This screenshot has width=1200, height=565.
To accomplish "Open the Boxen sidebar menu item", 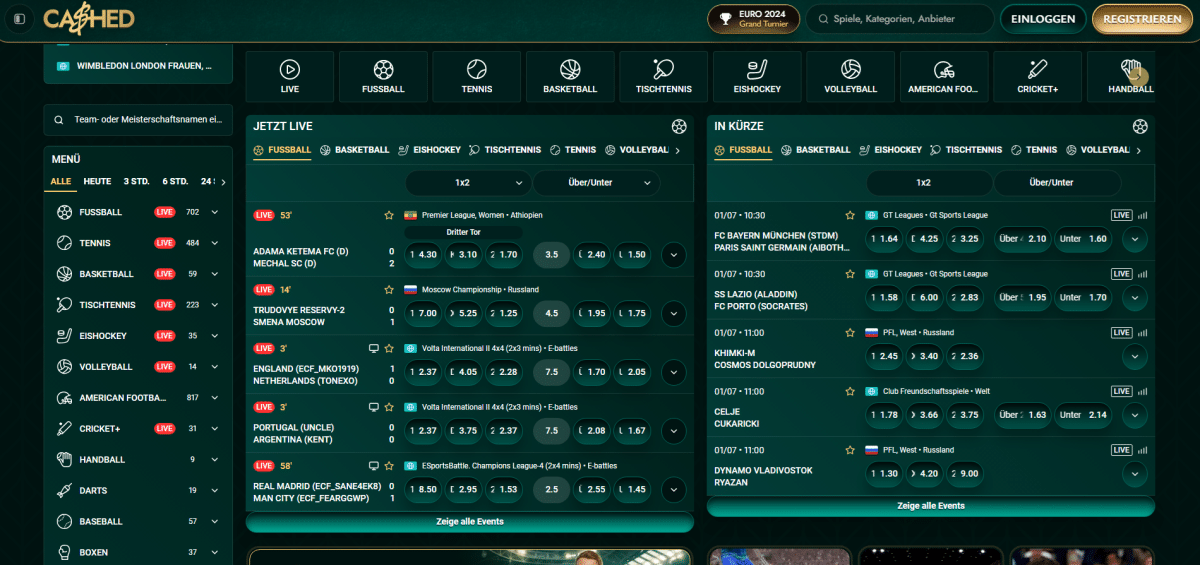I will pos(139,552).
